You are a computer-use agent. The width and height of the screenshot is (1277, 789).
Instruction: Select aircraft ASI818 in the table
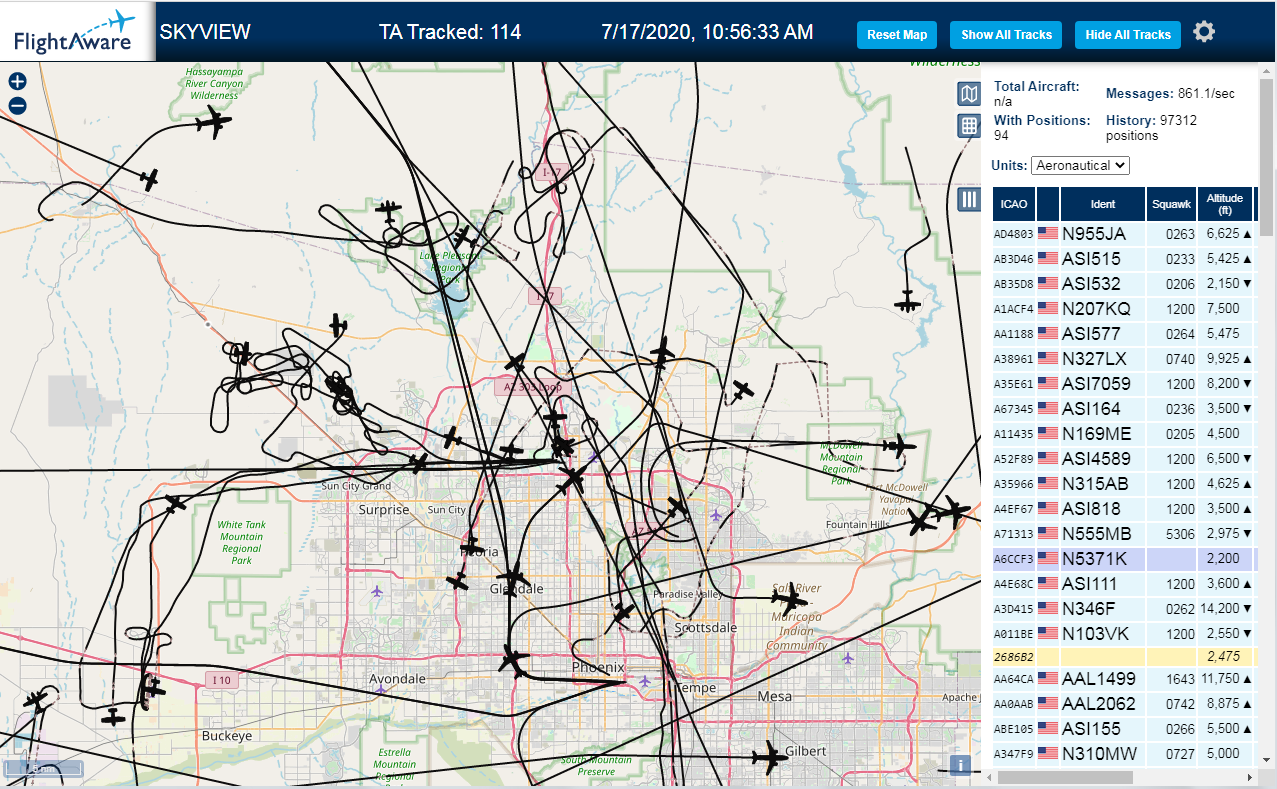[1125, 509]
